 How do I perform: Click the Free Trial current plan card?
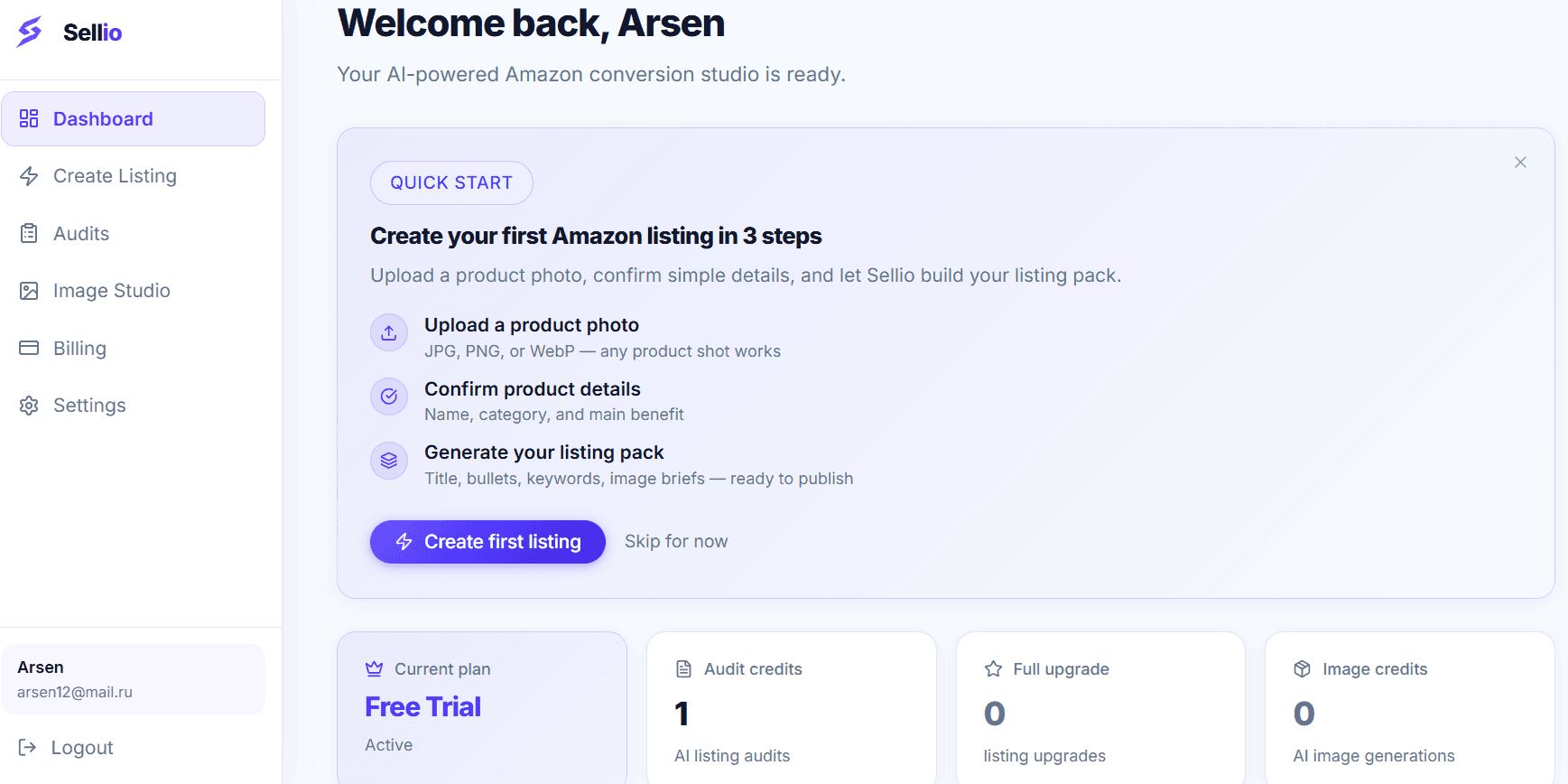point(482,708)
